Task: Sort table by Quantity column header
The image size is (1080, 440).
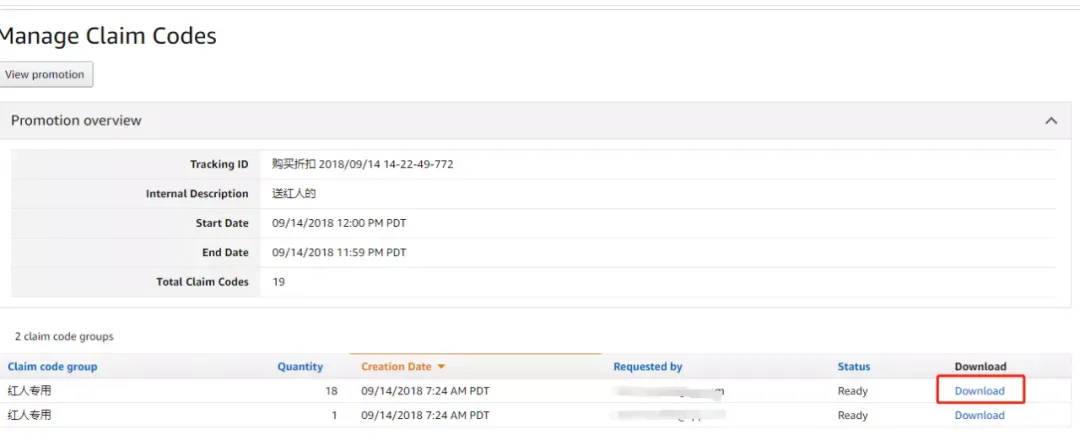Action: coord(300,367)
